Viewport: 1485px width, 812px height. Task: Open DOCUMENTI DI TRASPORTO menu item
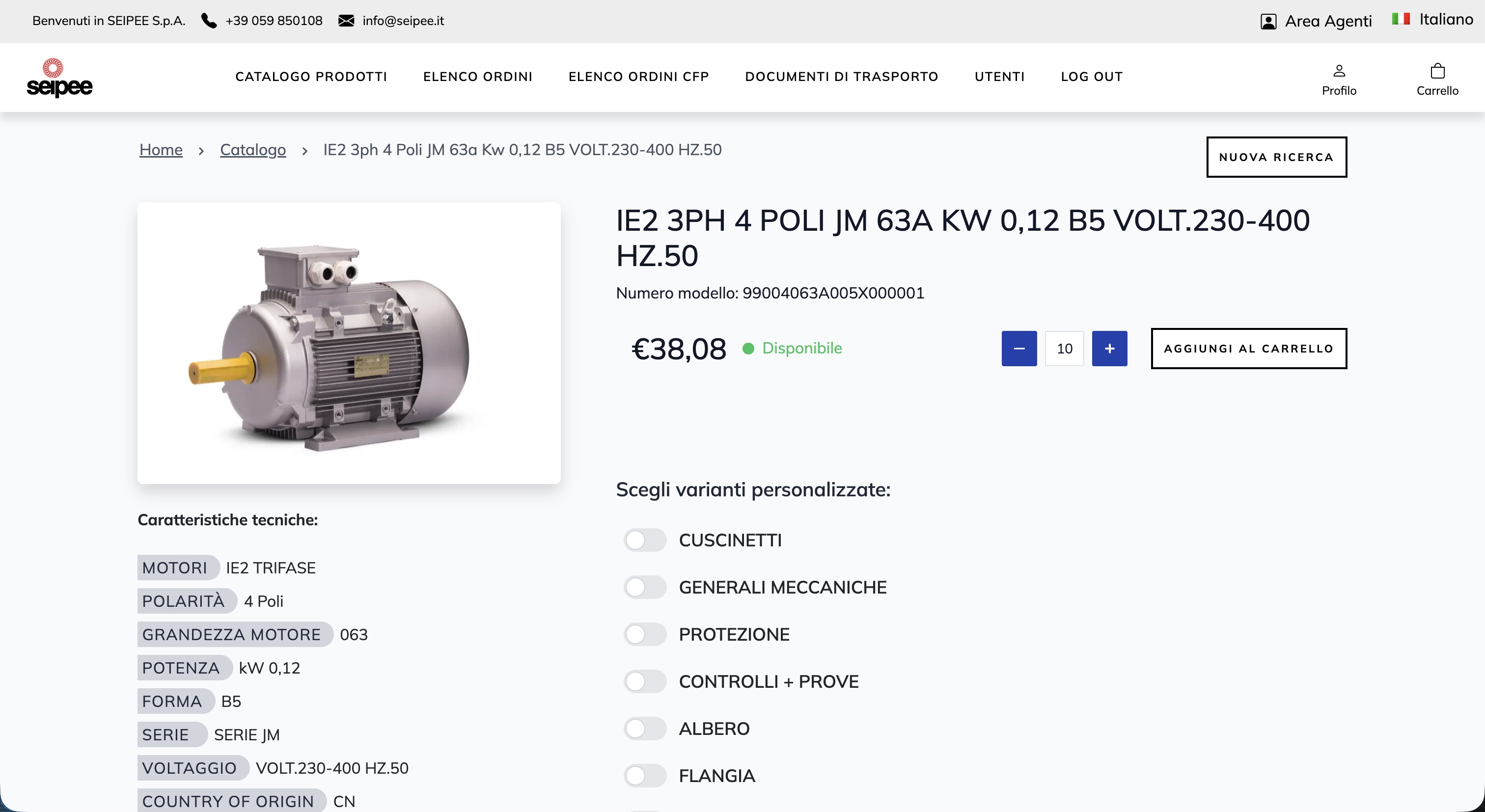[x=842, y=77]
